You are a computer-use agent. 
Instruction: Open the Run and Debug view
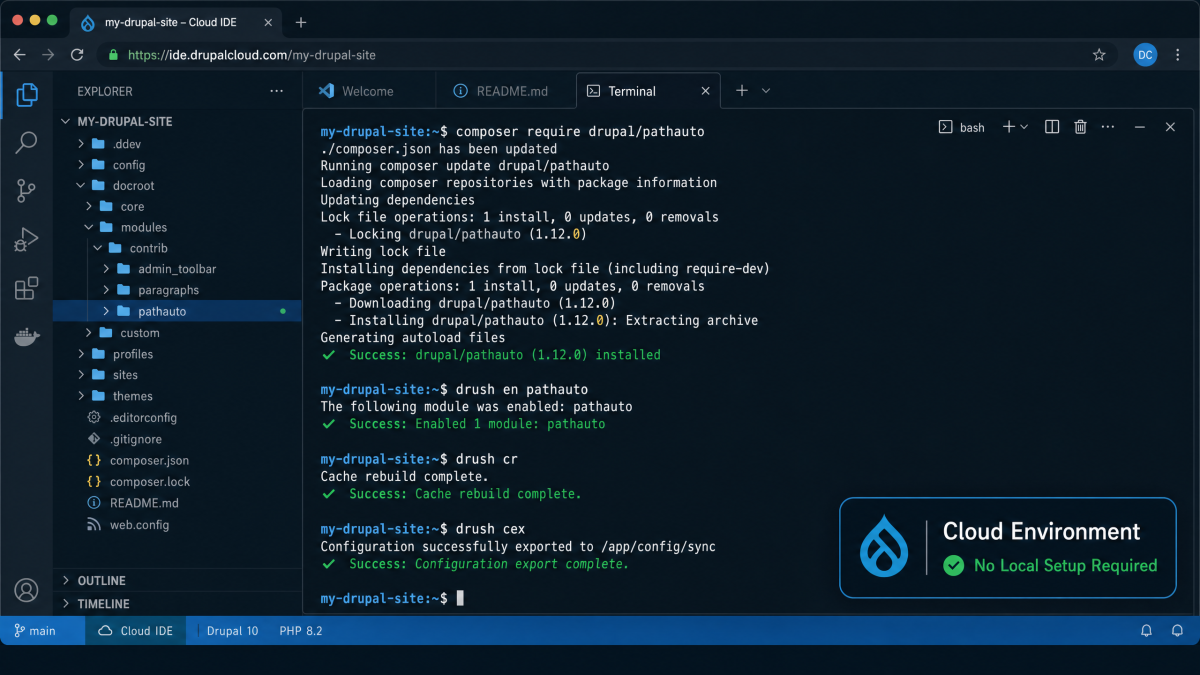pos(27,240)
